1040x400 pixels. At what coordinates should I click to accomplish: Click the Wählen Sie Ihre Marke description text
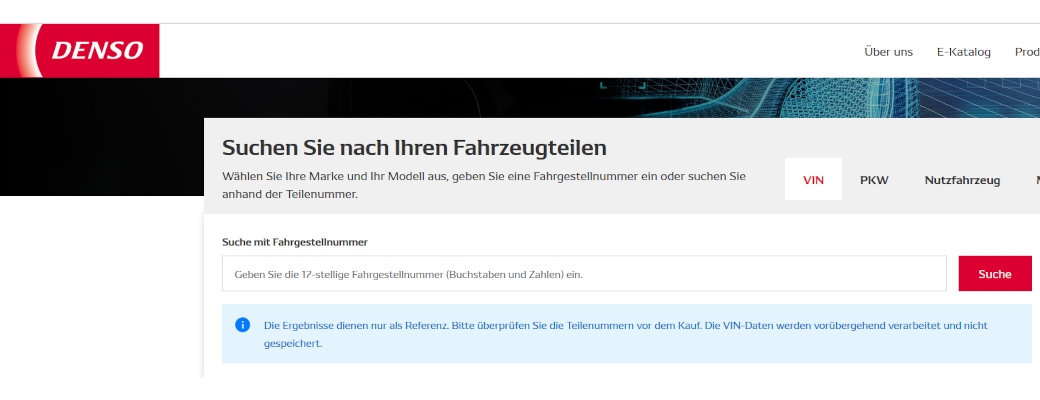click(x=483, y=185)
